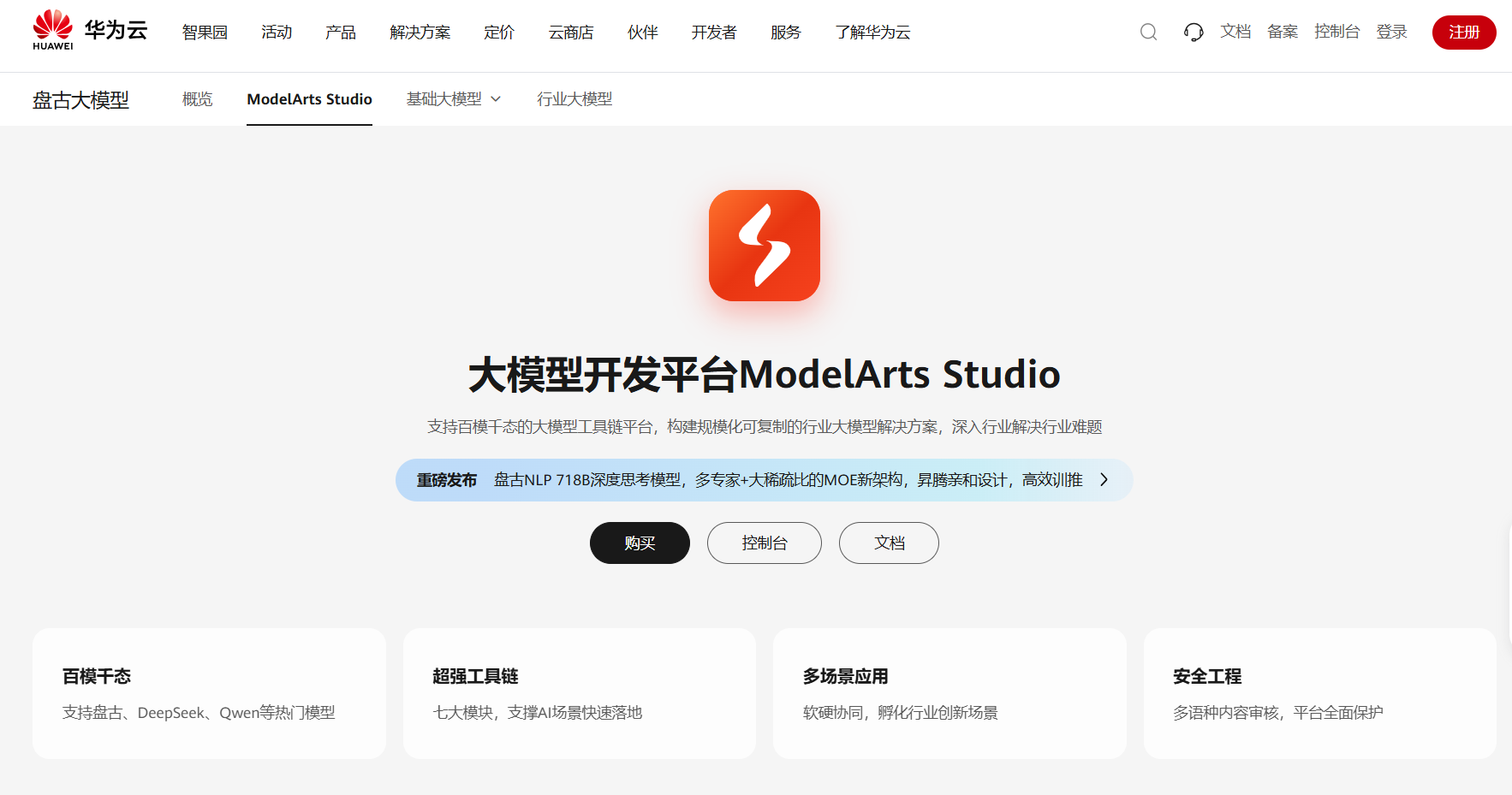Go to 文档 in the top bar
The height and width of the screenshot is (795, 1512).
coord(1235,32)
